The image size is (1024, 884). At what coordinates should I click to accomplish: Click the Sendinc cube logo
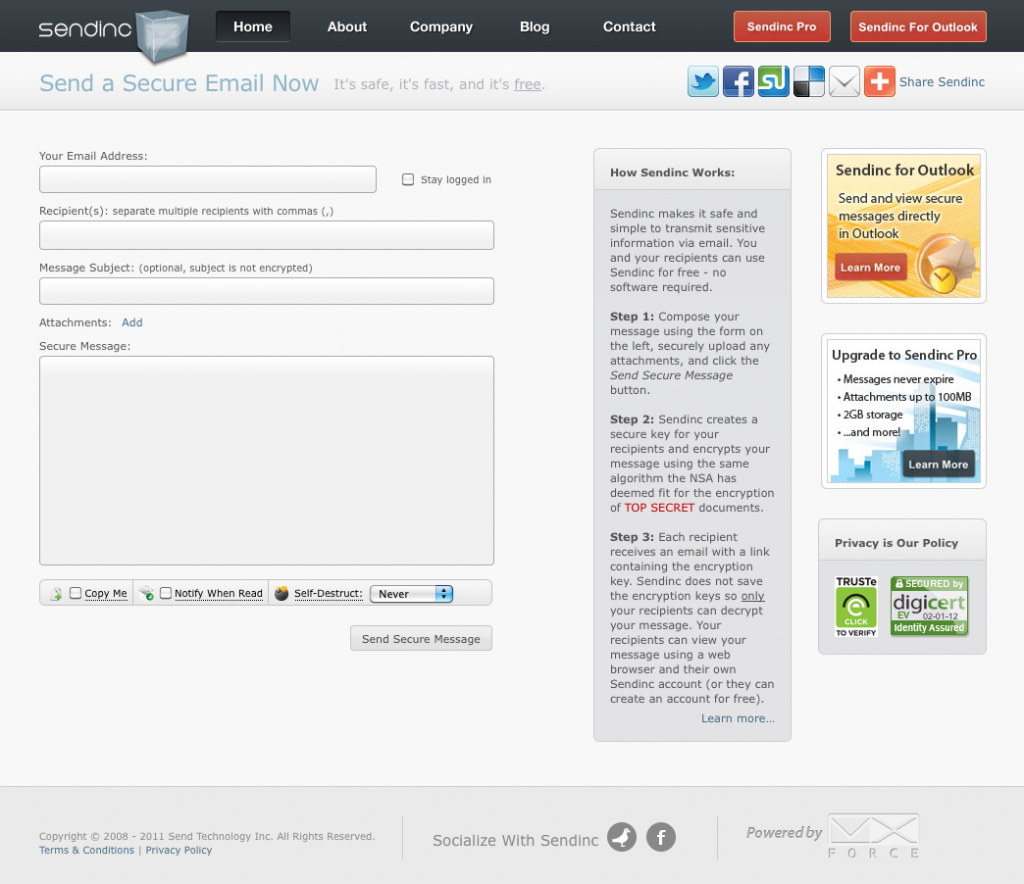[x=163, y=37]
